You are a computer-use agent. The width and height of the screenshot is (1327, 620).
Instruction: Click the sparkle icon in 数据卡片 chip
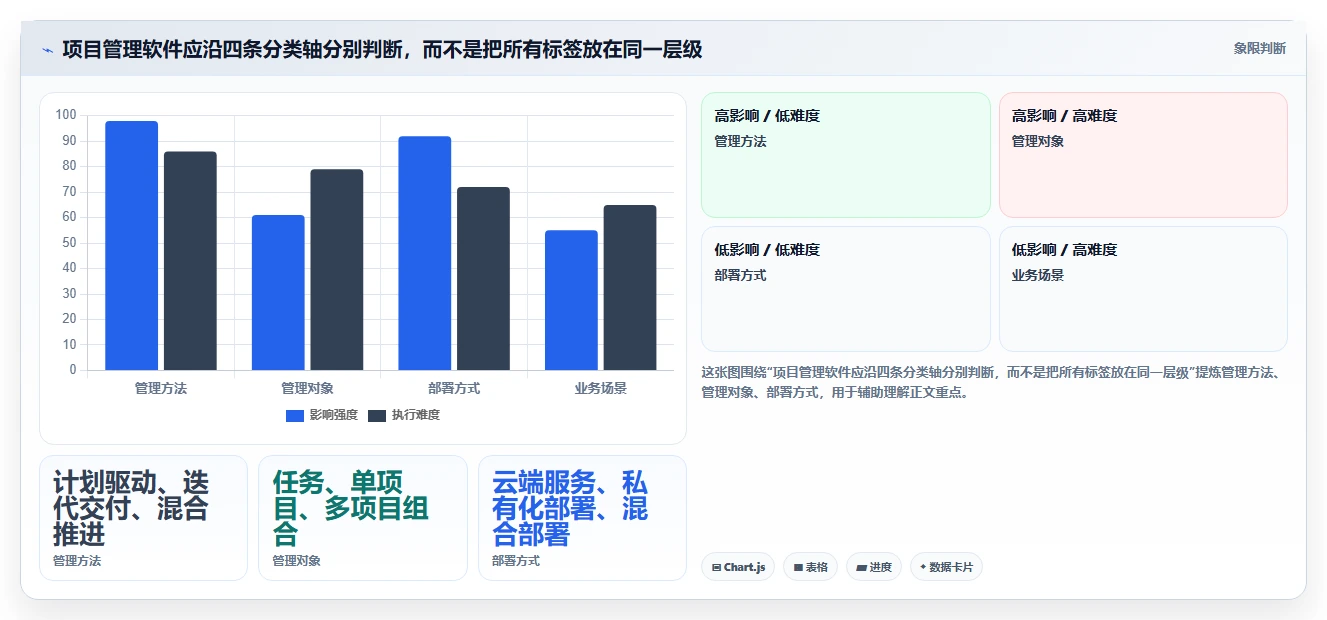point(923,567)
